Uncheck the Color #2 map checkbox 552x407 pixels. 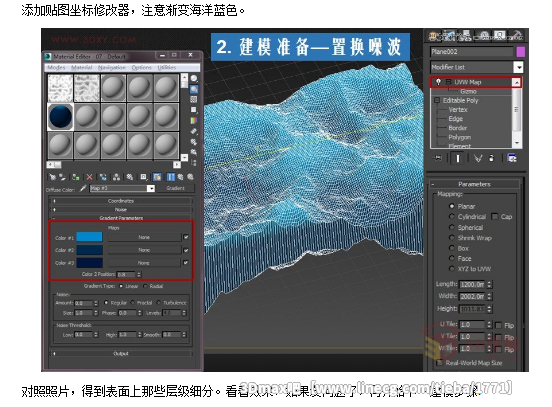coord(186,250)
